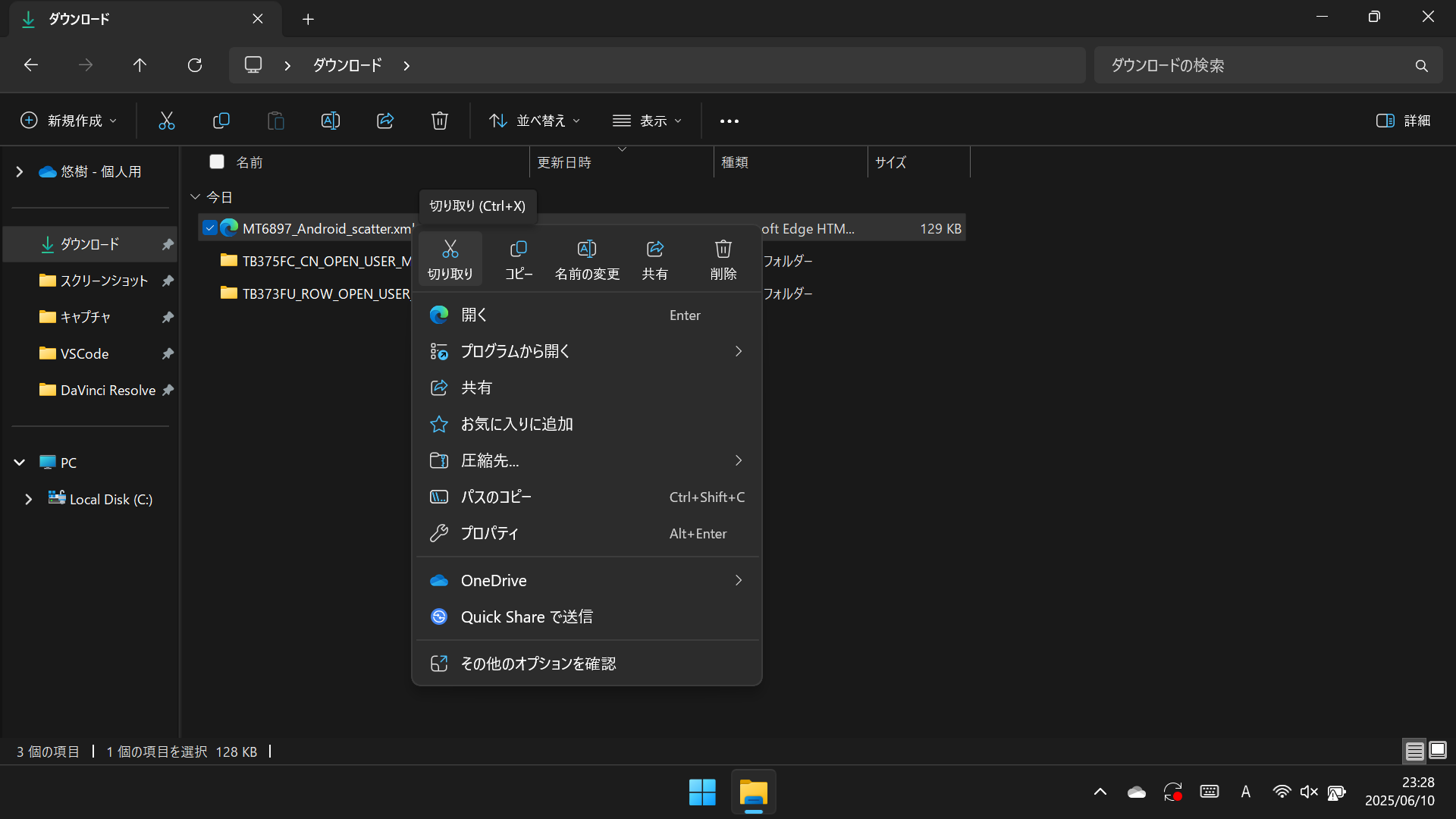Click the toolbar Share icon
Image resolution: width=1456 pixels, height=819 pixels.
pos(385,121)
